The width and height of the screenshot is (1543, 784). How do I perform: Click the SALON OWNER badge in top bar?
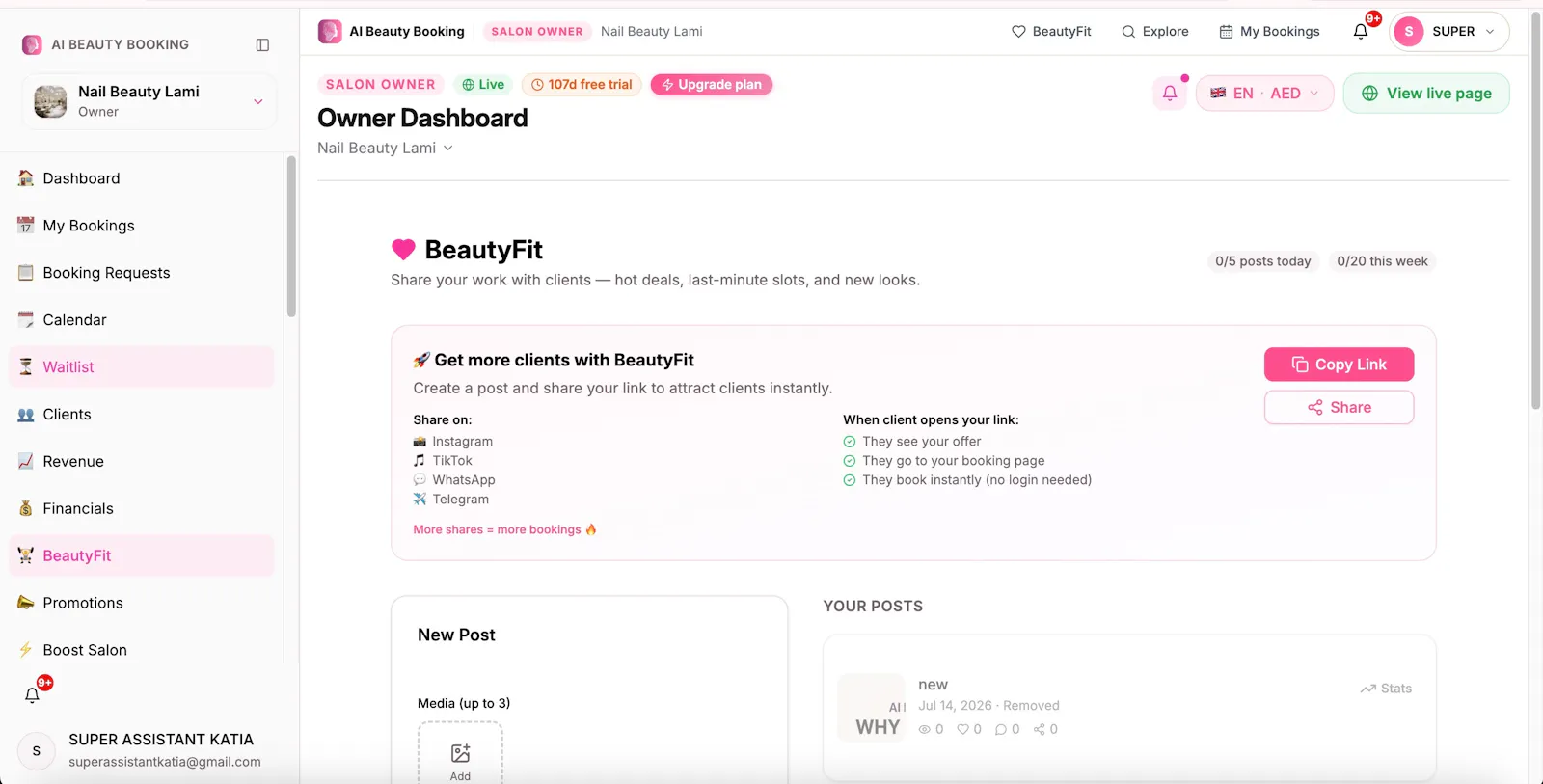pyautogui.click(x=537, y=32)
